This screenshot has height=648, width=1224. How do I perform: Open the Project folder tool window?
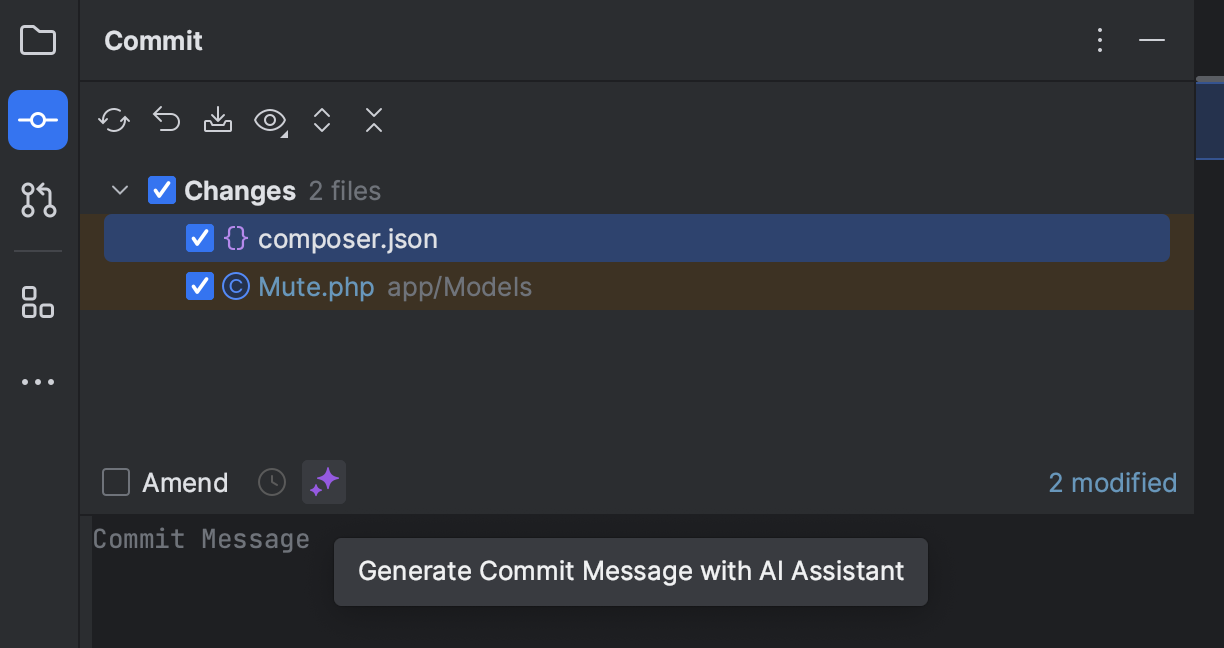38,40
